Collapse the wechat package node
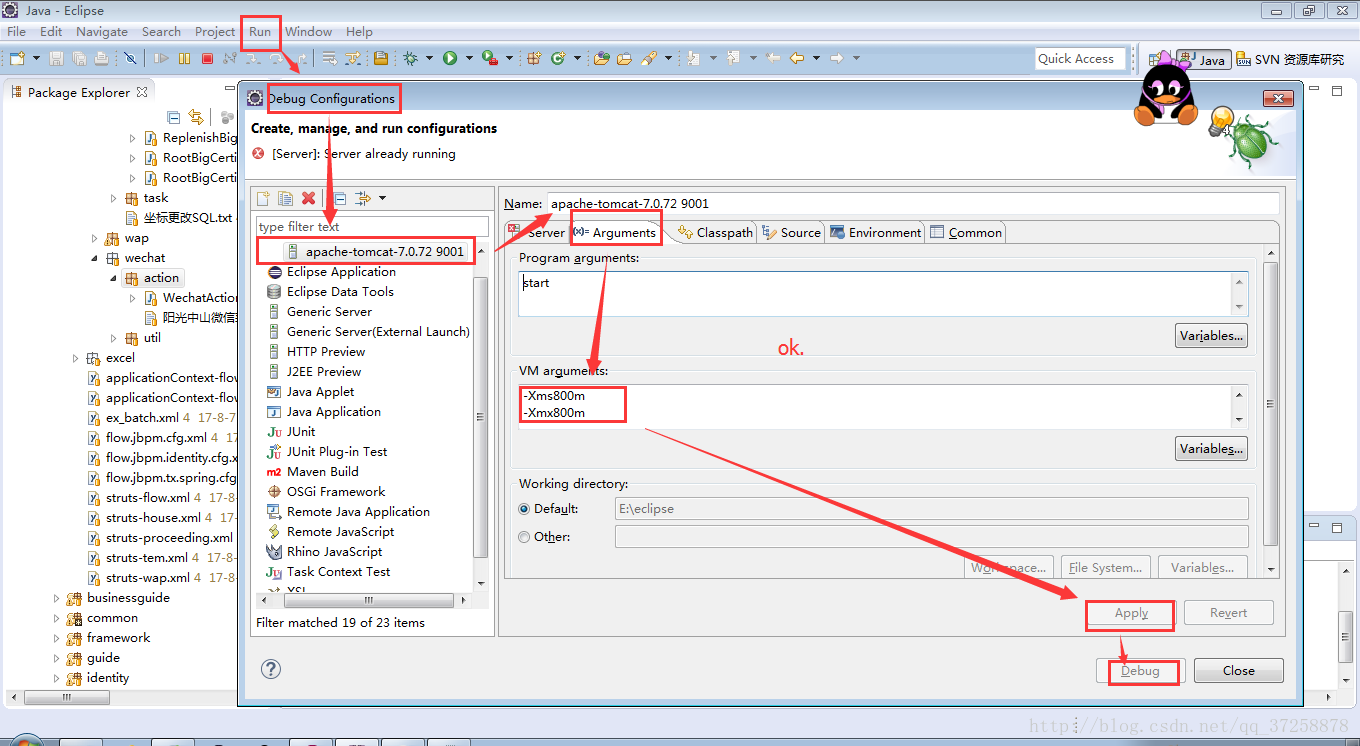The height and width of the screenshot is (746, 1360). click(95, 258)
